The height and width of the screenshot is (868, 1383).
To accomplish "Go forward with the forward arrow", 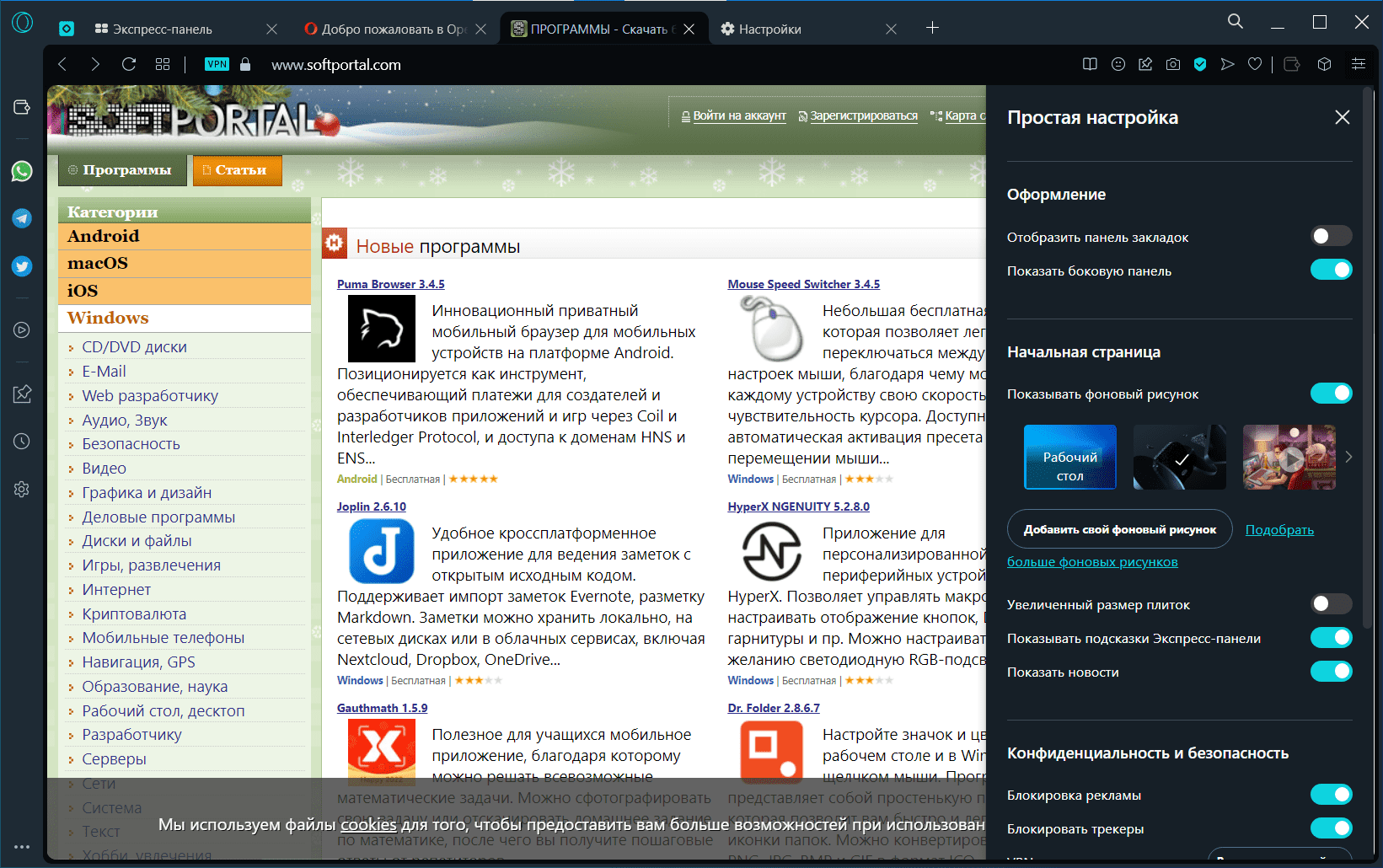I will coord(94,64).
